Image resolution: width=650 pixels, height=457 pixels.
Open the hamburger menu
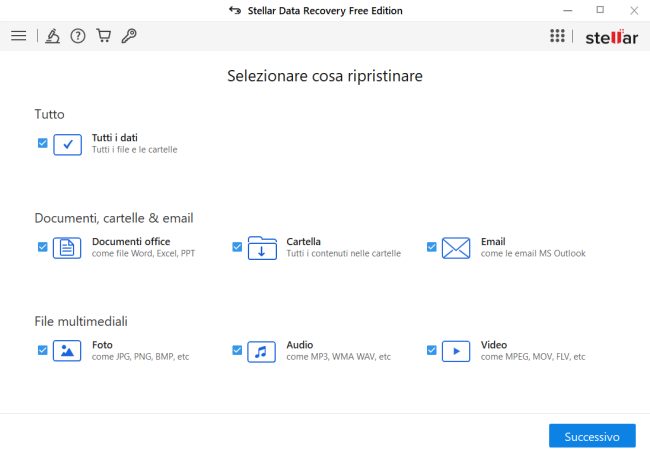pos(19,36)
